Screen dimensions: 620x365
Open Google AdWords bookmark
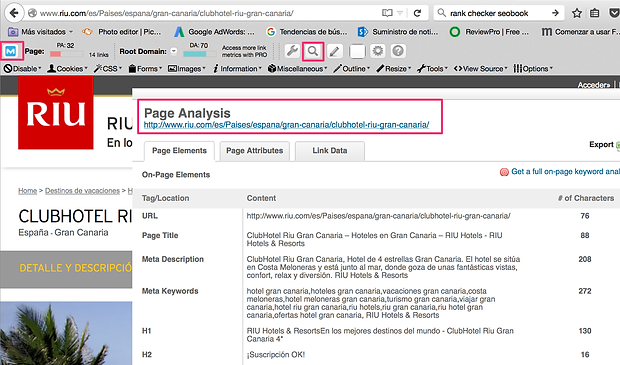(215, 32)
